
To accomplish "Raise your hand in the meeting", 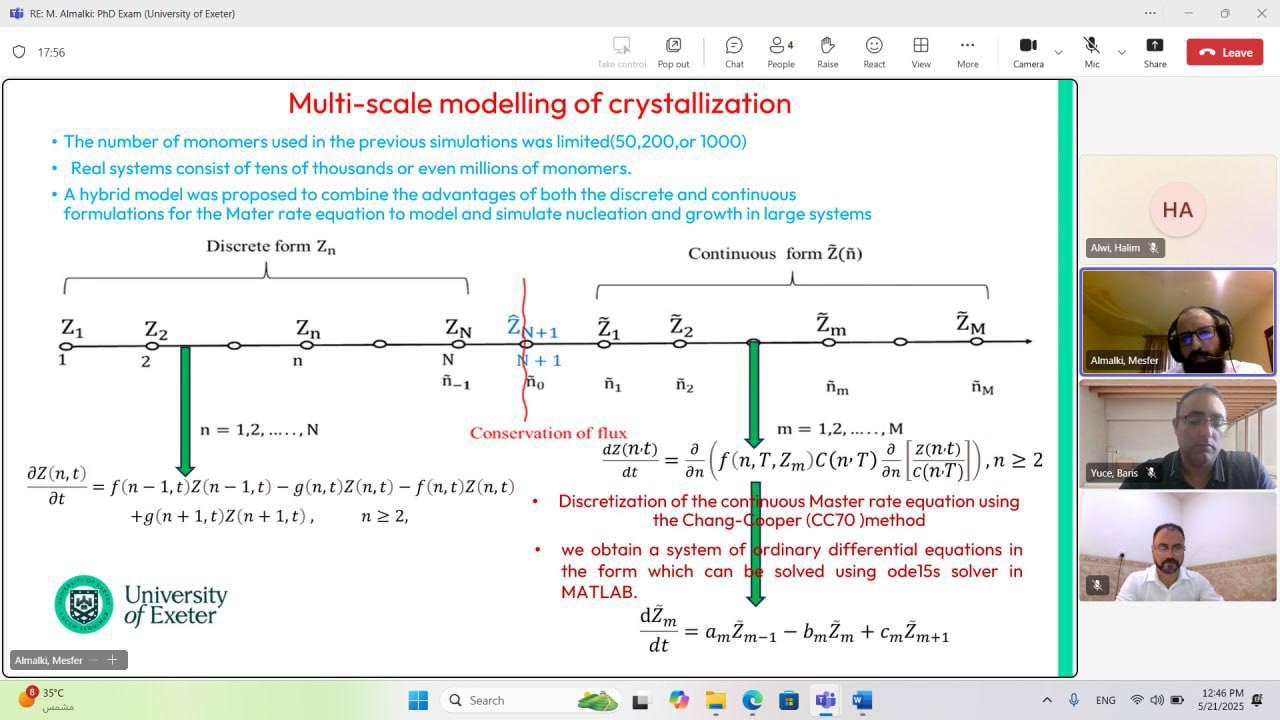I will point(827,52).
